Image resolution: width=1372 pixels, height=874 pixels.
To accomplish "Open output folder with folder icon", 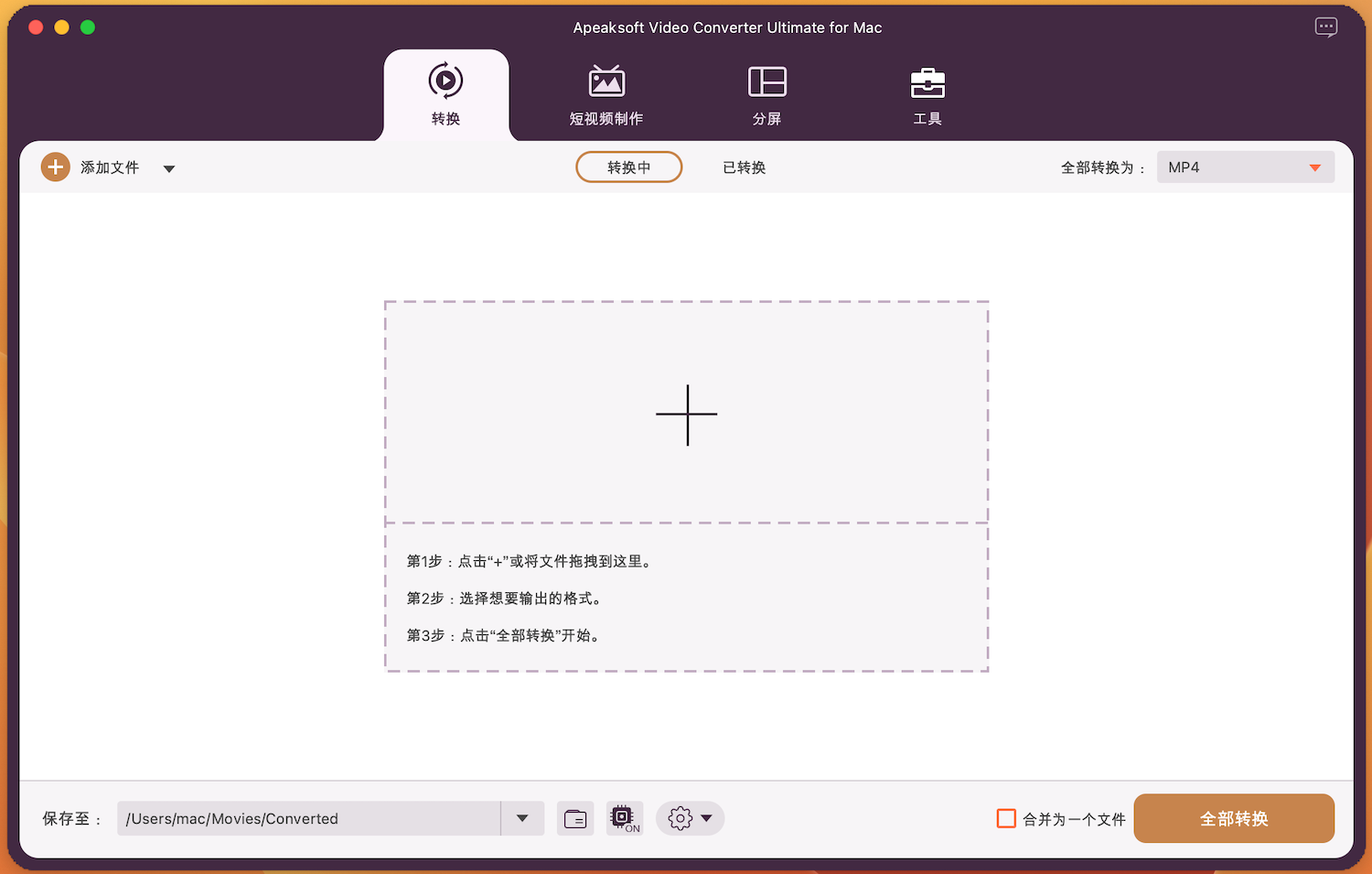I will 575,819.
